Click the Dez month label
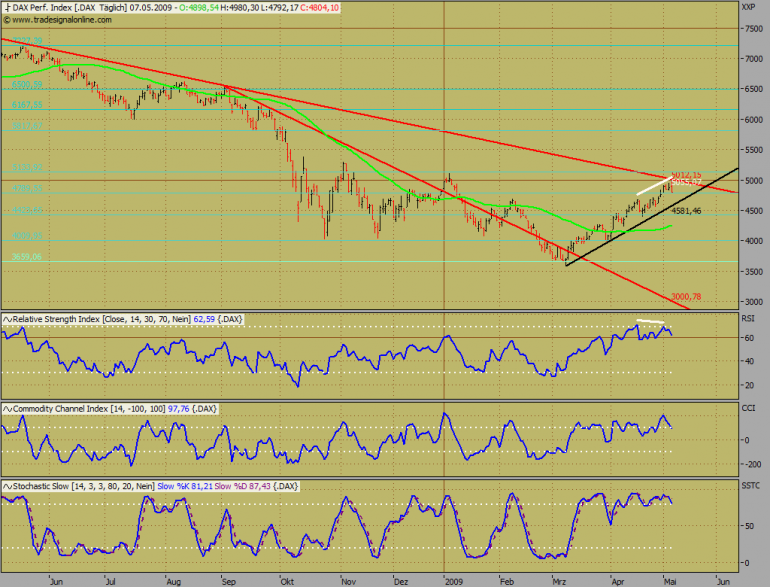 [401, 582]
